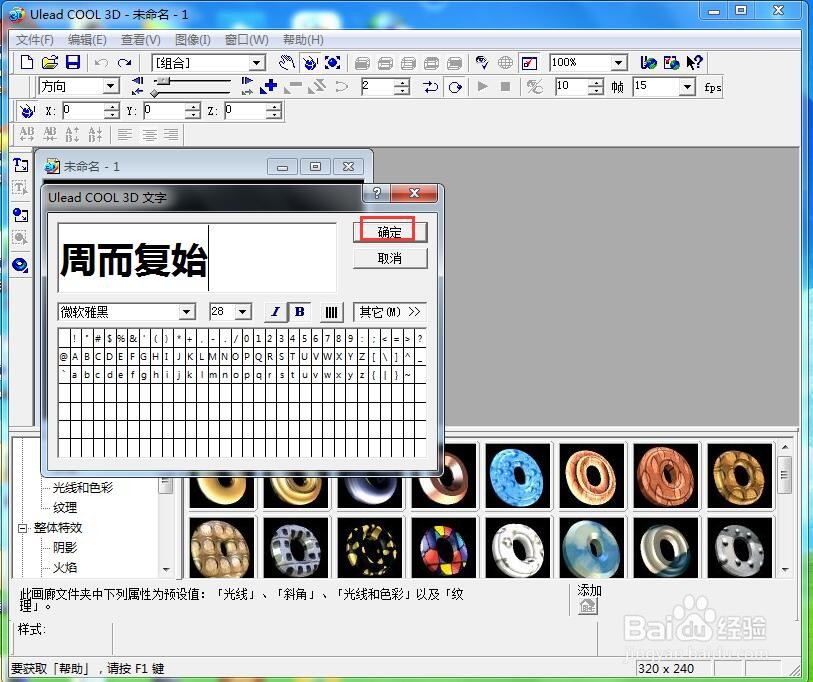Increase character spacing AB icon
Viewport: 813px width, 682px height.
tap(26, 134)
